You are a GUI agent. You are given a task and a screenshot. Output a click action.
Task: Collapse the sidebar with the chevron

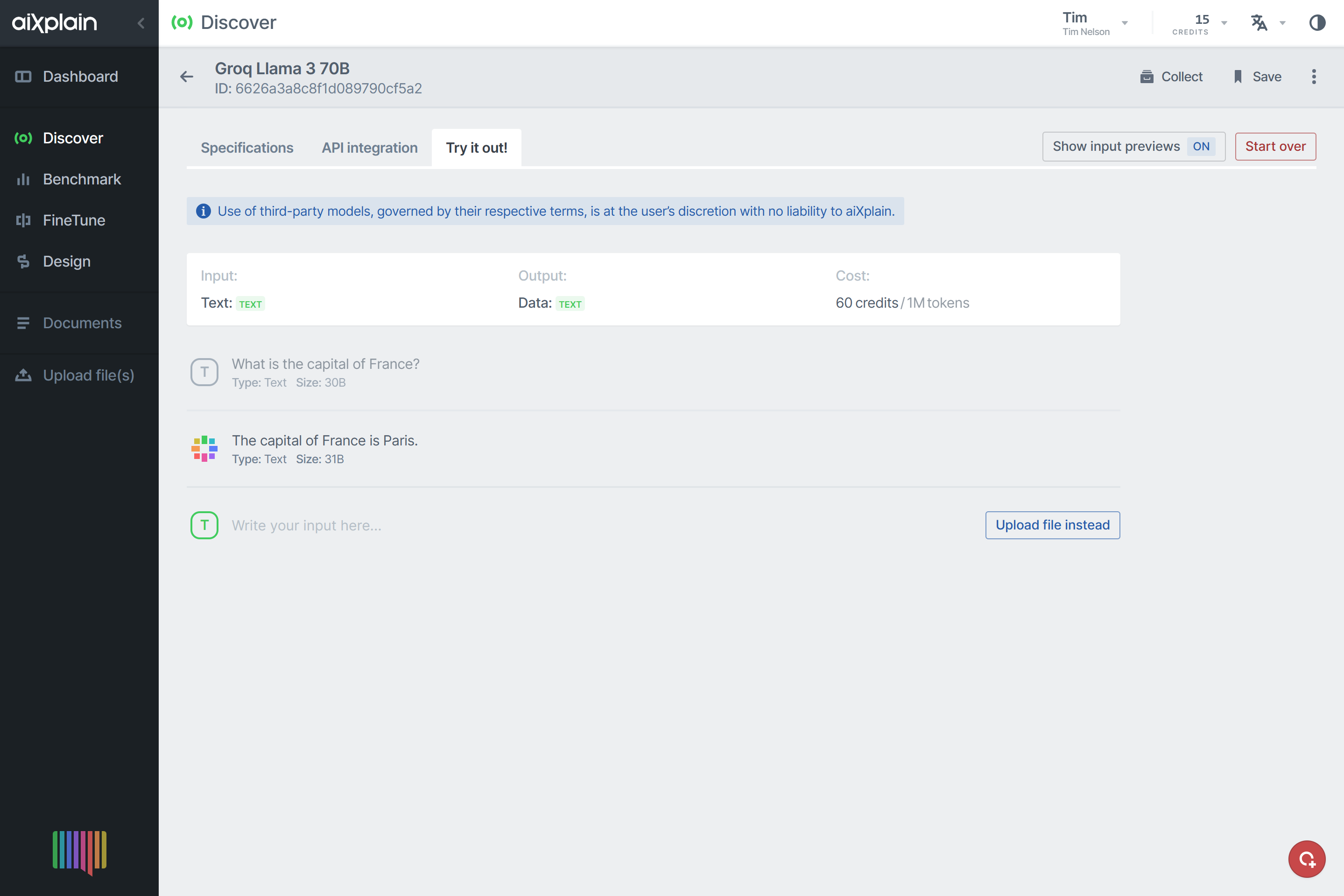[x=141, y=23]
